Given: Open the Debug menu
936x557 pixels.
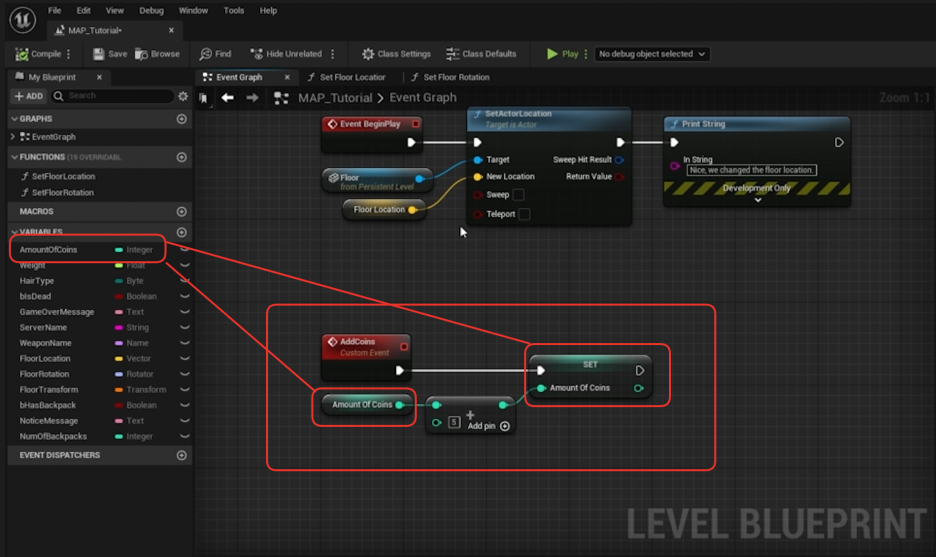Looking at the screenshot, I should tap(151, 10).
